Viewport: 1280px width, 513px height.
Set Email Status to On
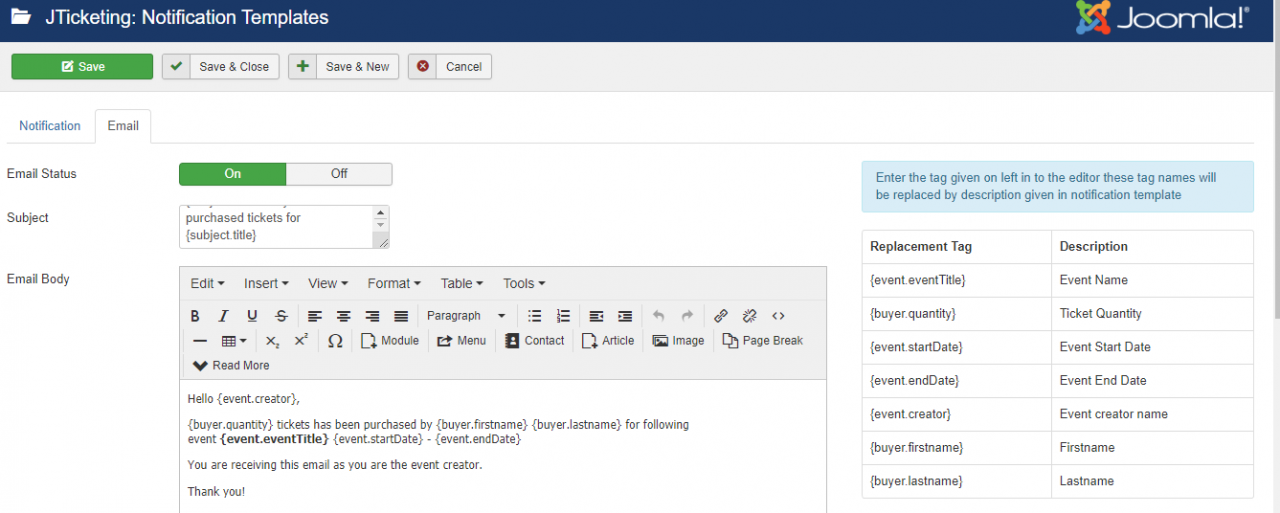[x=233, y=174]
